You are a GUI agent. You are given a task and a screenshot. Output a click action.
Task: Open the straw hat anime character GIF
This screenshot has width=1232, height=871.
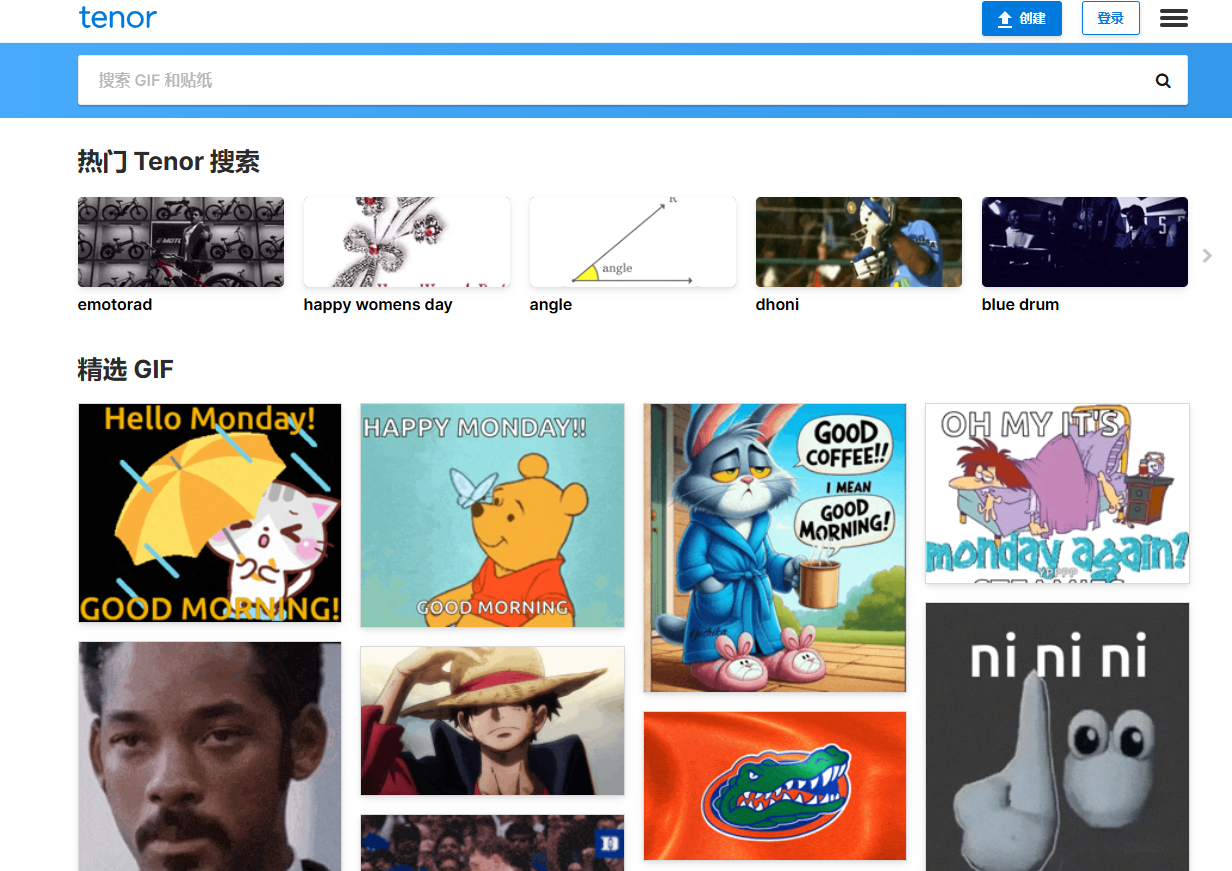click(492, 721)
